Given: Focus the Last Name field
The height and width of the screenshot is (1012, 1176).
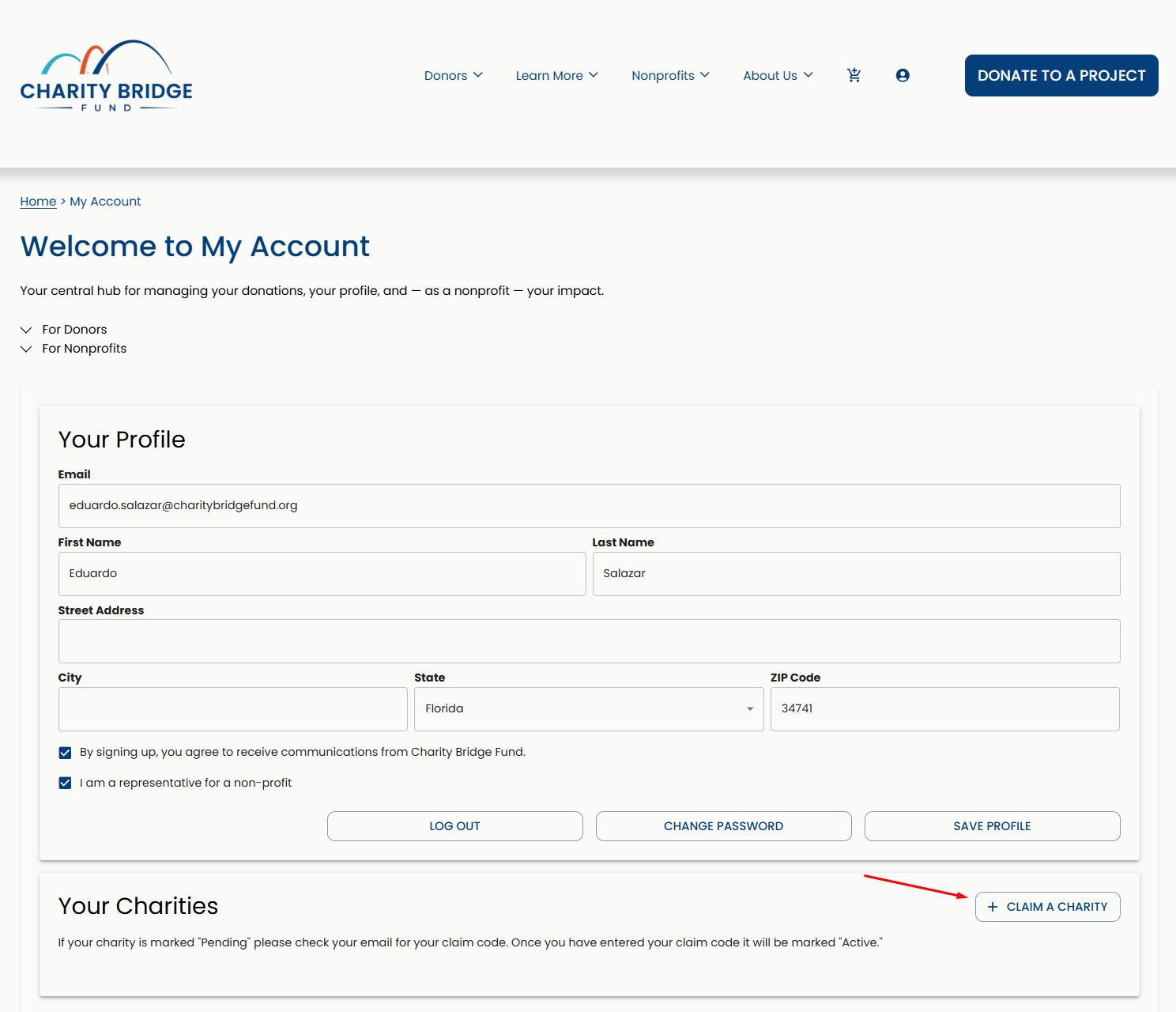Looking at the screenshot, I should [857, 574].
